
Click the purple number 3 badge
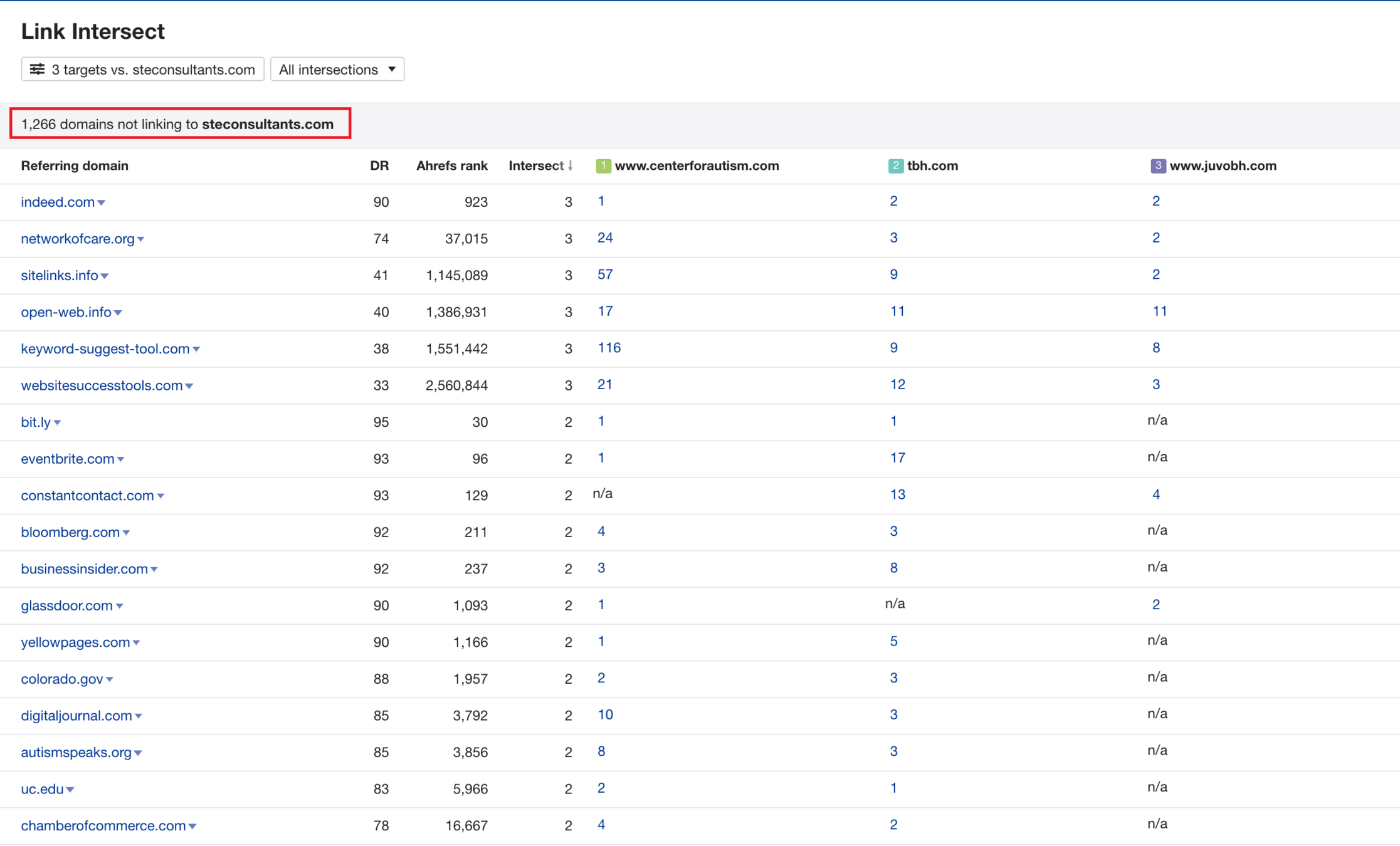click(x=1158, y=166)
